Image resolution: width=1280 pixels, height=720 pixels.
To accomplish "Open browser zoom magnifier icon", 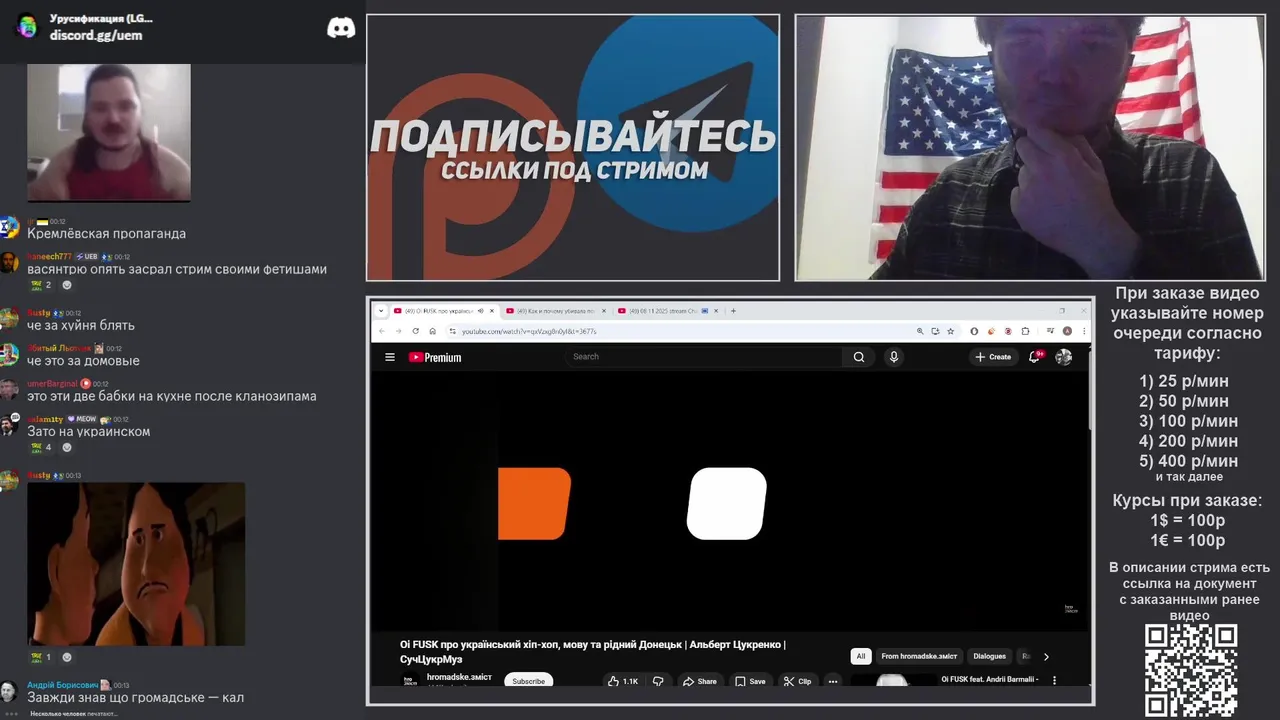I will [920, 331].
